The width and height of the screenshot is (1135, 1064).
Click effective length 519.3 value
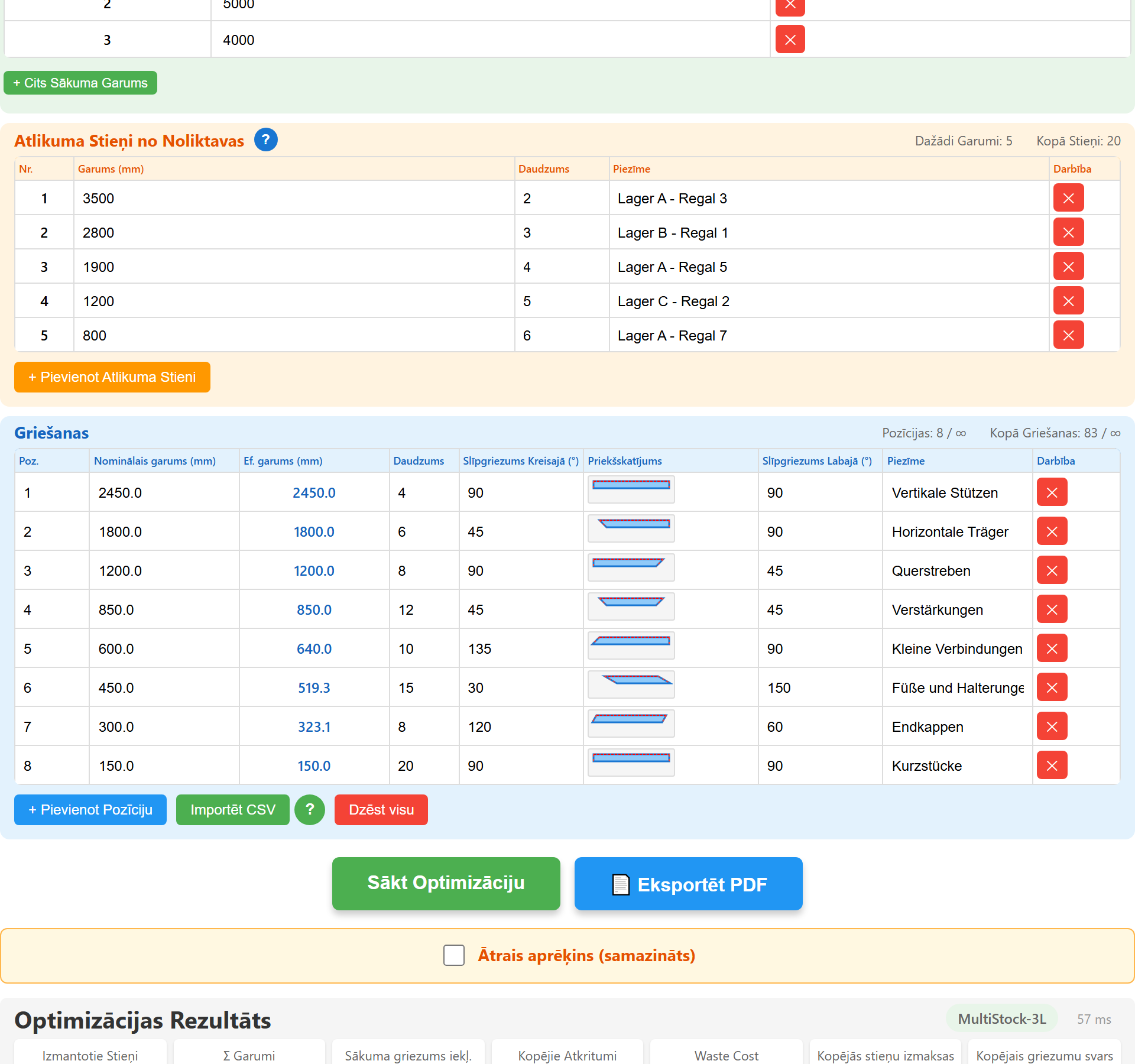pyautogui.click(x=314, y=687)
